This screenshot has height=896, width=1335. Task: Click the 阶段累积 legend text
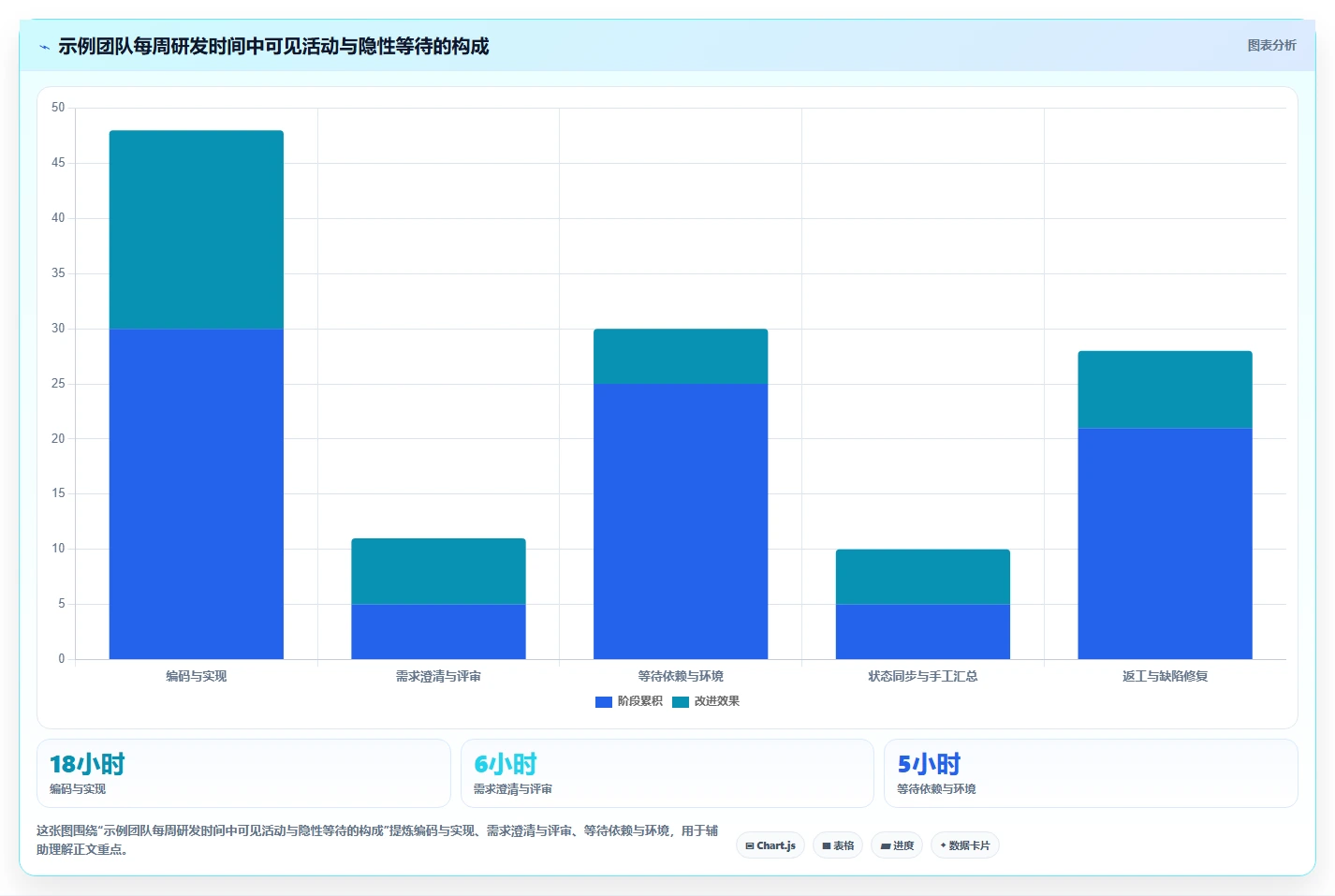coord(640,701)
